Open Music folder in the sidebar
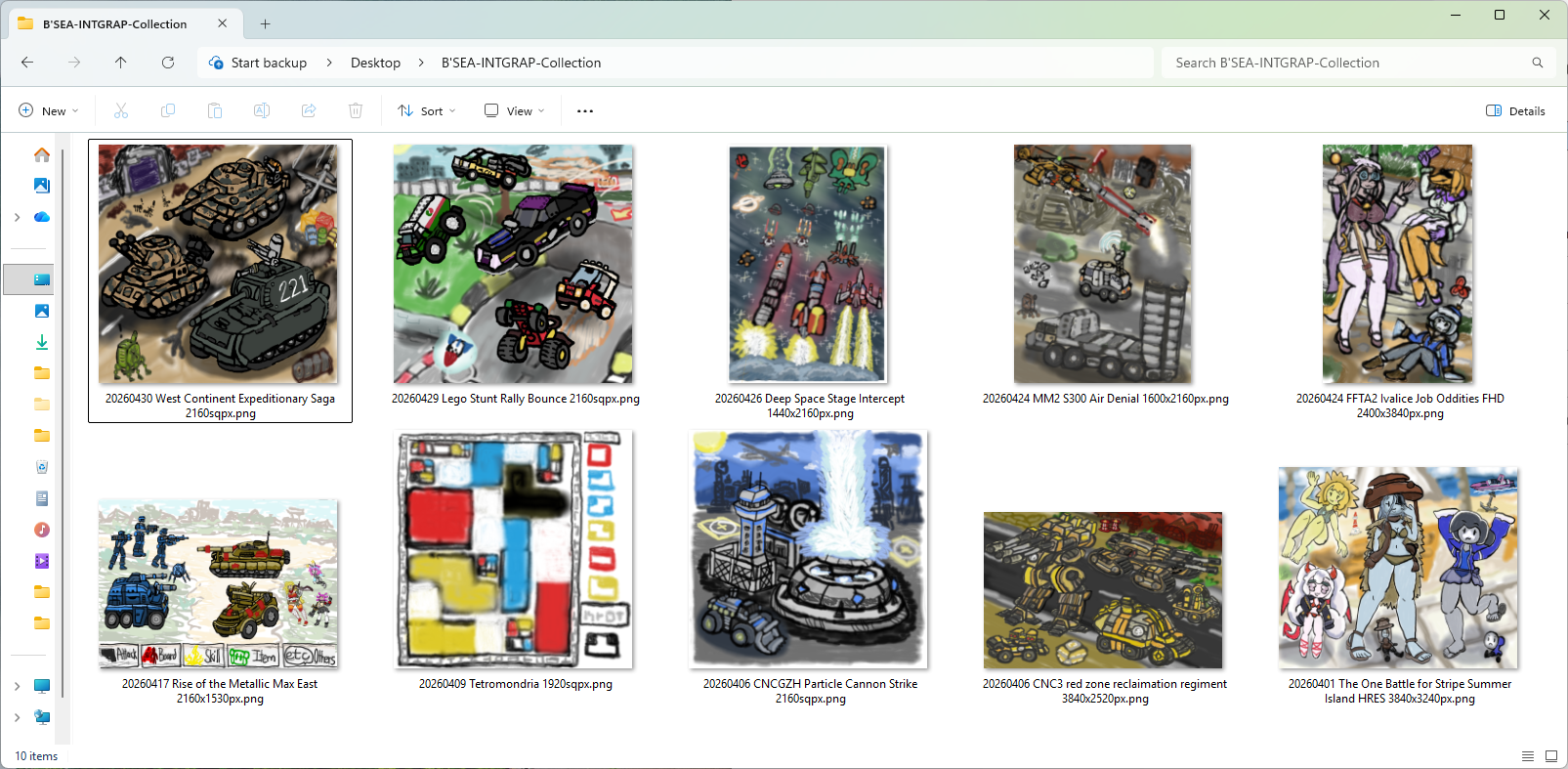The height and width of the screenshot is (769, 1568). coord(42,530)
